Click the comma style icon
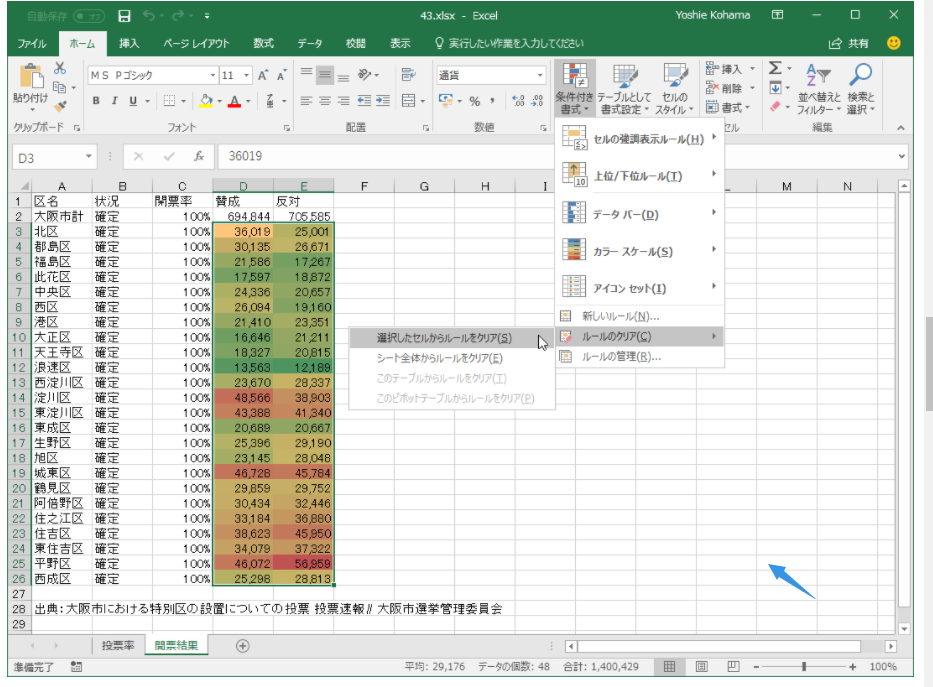The image size is (933, 687). (x=492, y=101)
